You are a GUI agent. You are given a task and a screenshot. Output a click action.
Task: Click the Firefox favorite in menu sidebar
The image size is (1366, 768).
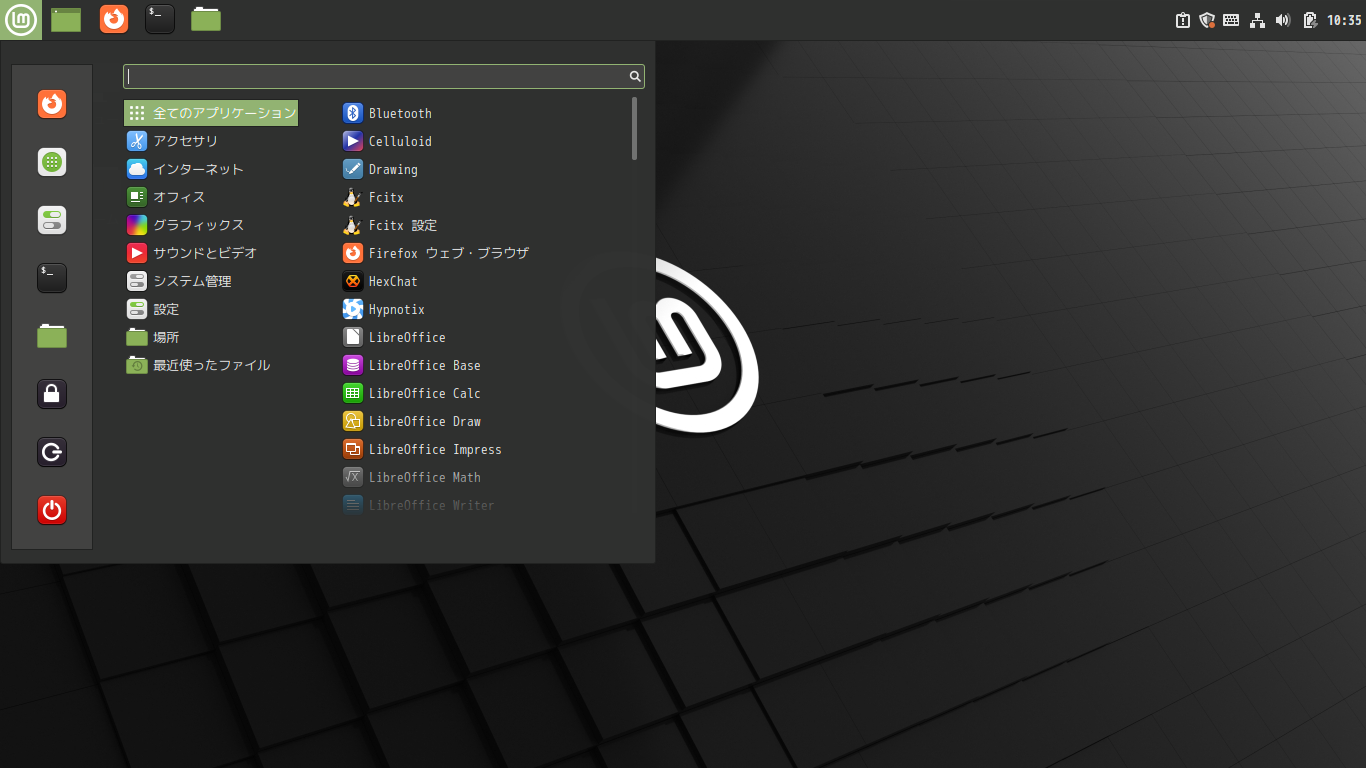52,104
